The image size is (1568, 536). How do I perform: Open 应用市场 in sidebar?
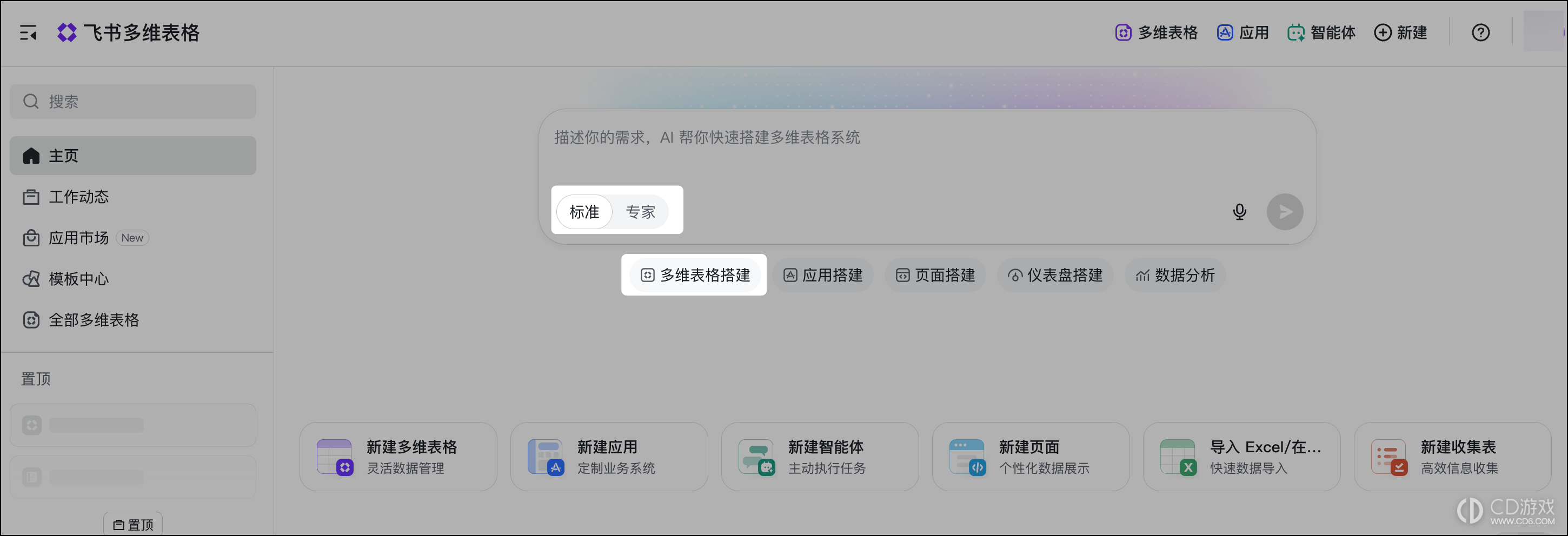tap(132, 238)
